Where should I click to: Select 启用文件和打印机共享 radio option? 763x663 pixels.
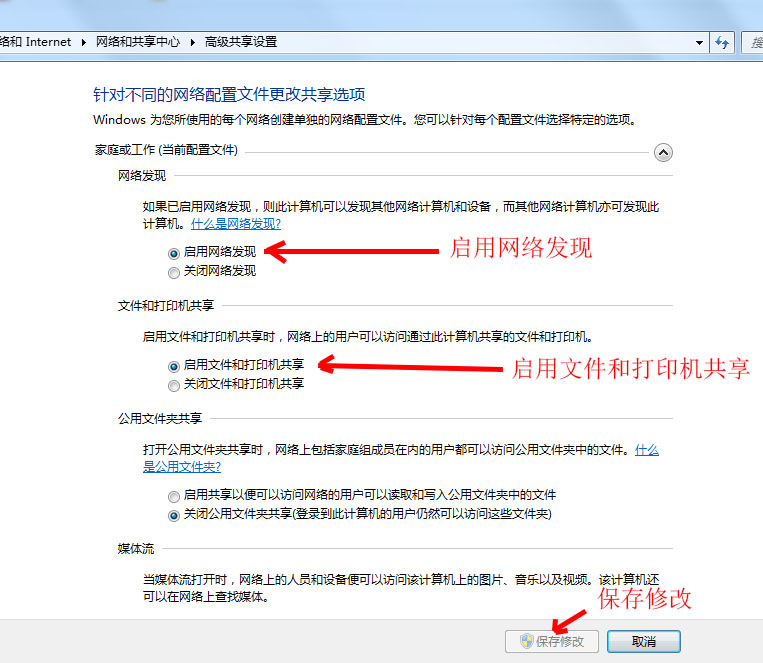(174, 366)
